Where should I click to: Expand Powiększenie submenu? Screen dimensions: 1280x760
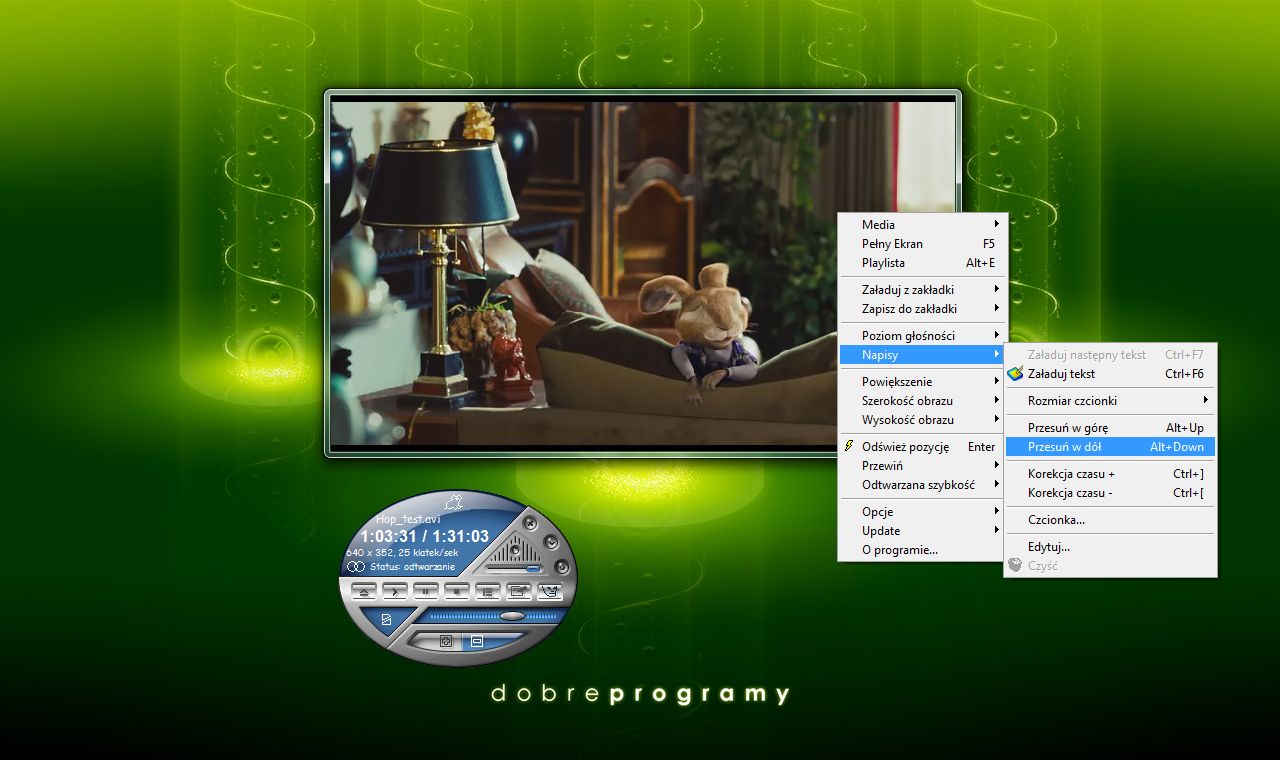[923, 381]
